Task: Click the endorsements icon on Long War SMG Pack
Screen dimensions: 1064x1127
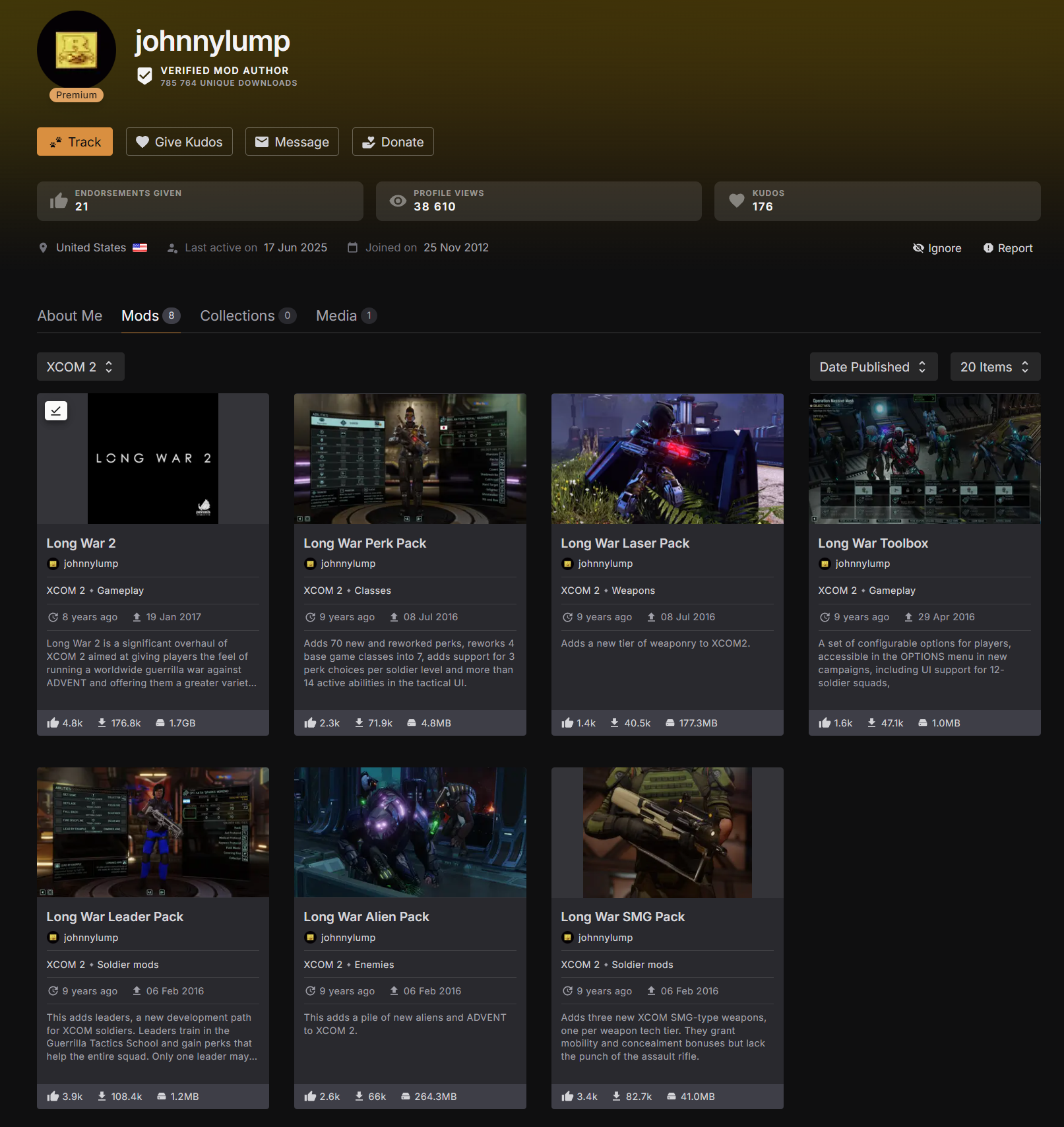Action: coord(567,1097)
